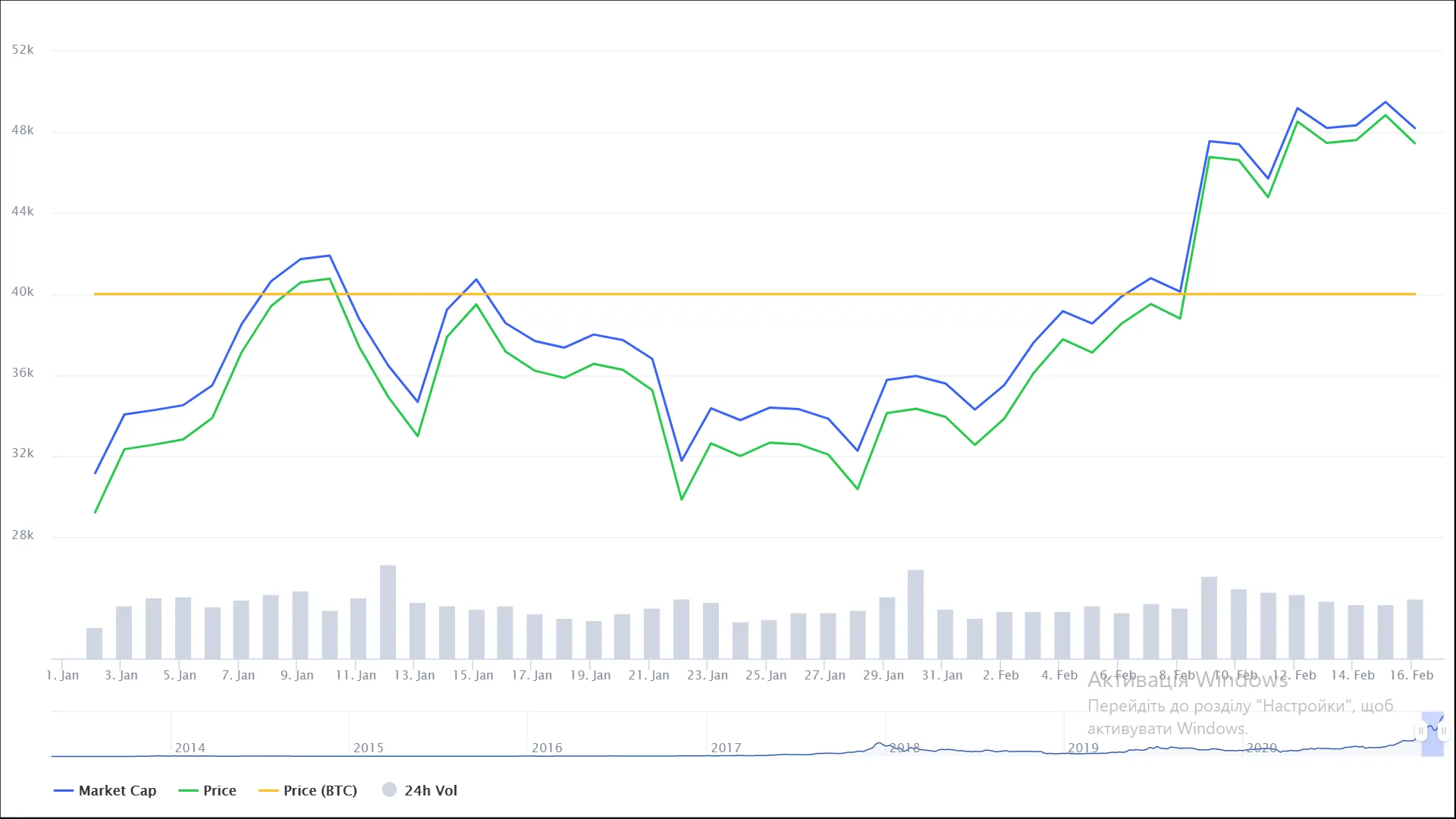Click the 2015 label in the navigator timeline

(369, 748)
